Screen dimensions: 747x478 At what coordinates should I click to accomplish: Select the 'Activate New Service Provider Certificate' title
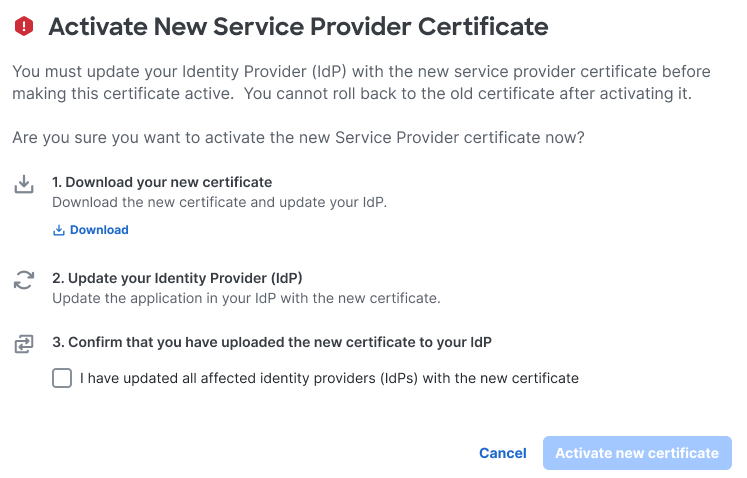point(298,27)
